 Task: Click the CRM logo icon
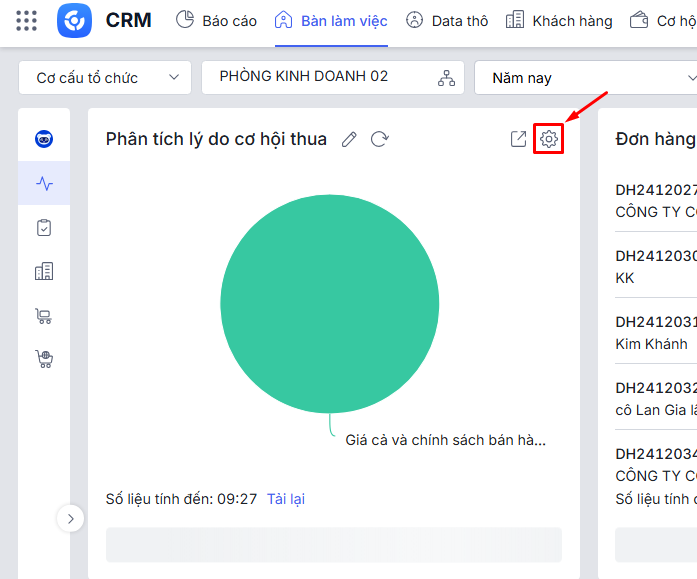coord(74,21)
